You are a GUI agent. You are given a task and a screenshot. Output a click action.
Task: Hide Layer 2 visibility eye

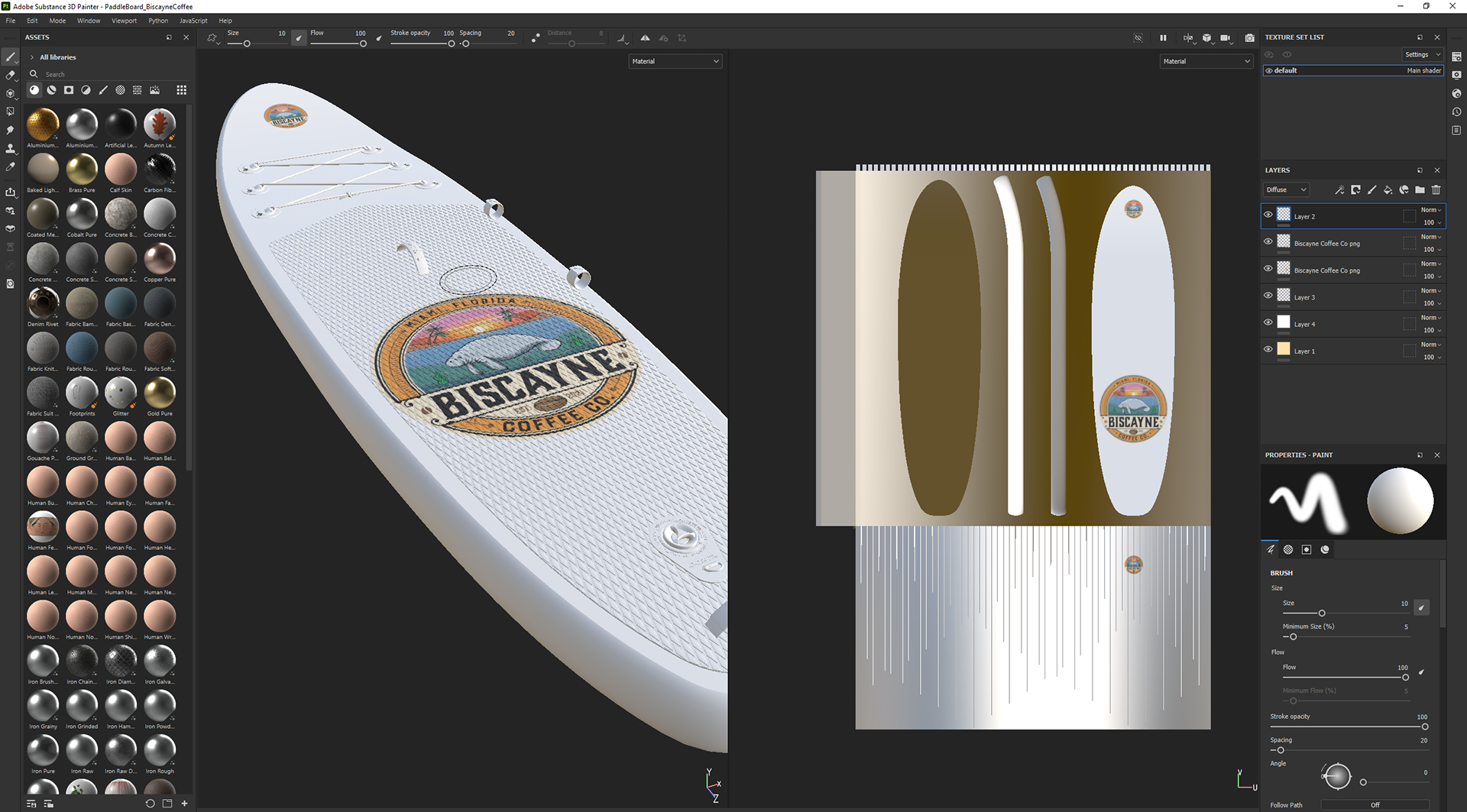tap(1268, 215)
